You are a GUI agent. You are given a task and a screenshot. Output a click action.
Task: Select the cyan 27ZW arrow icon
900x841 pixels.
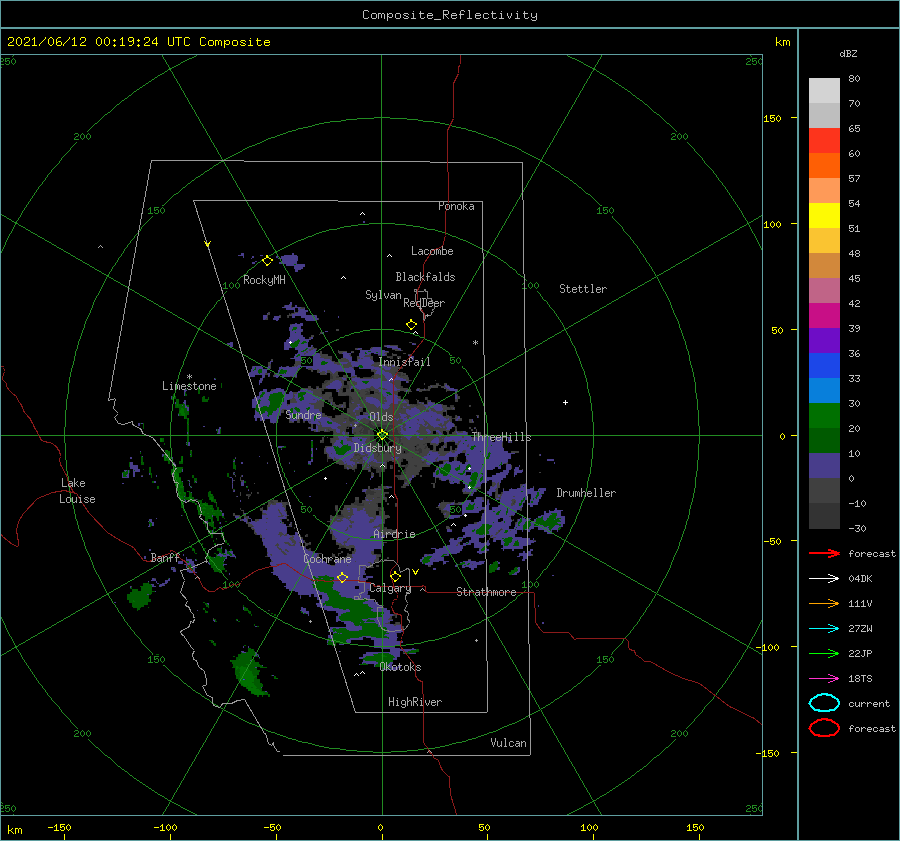tap(824, 629)
